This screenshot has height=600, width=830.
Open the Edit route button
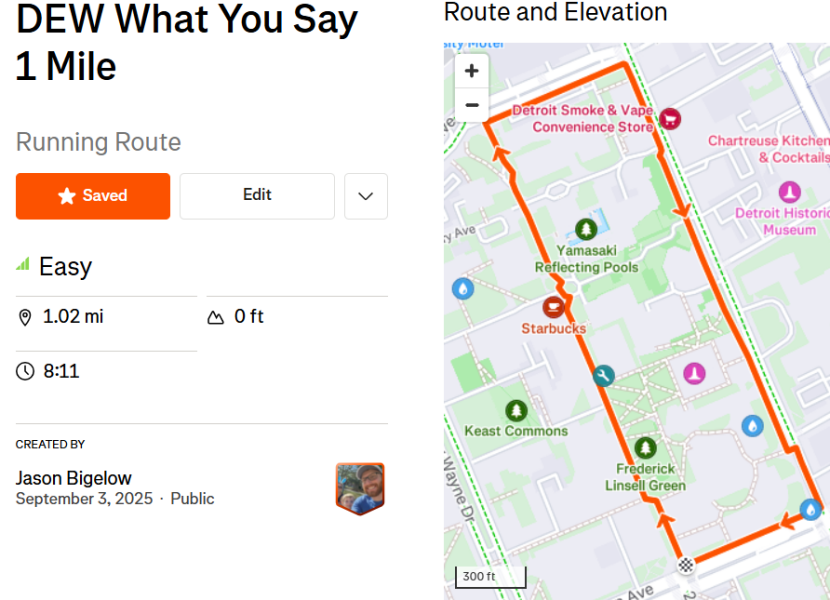tap(257, 196)
